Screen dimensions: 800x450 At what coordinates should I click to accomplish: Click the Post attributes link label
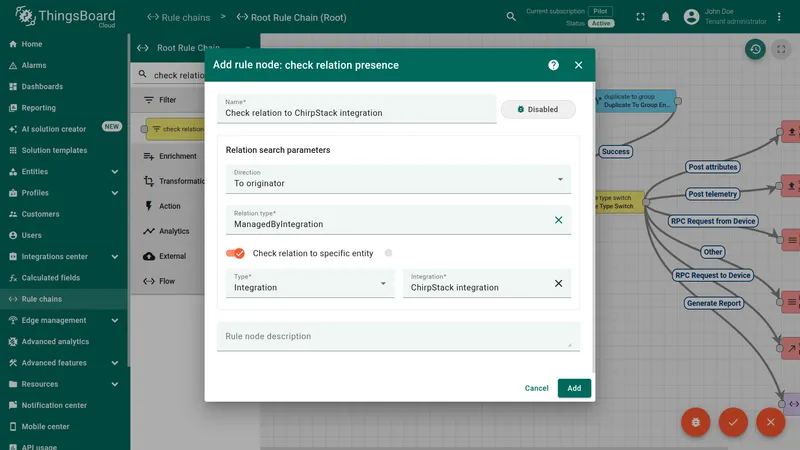(x=712, y=167)
